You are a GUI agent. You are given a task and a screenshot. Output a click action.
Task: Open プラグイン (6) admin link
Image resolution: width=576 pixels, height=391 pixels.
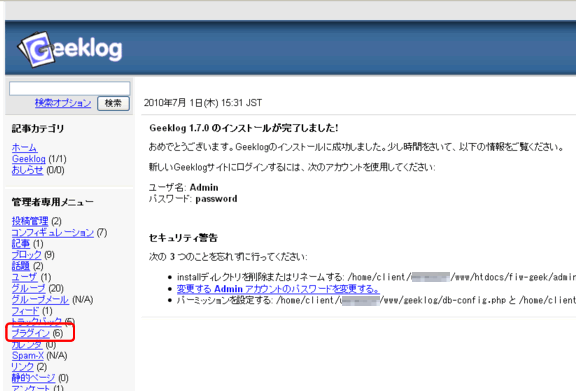[x=30, y=333]
